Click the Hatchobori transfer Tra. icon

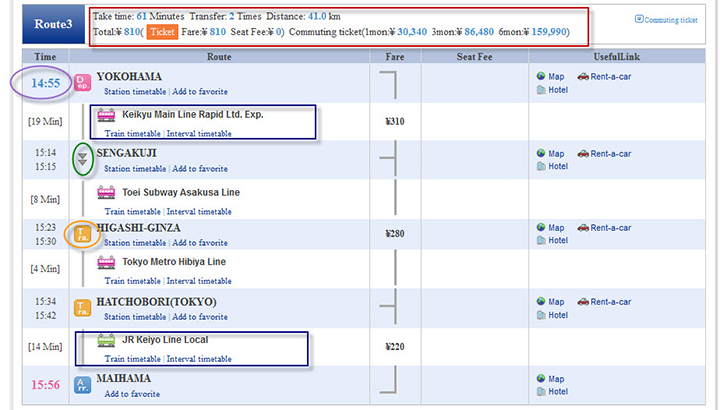tap(83, 308)
